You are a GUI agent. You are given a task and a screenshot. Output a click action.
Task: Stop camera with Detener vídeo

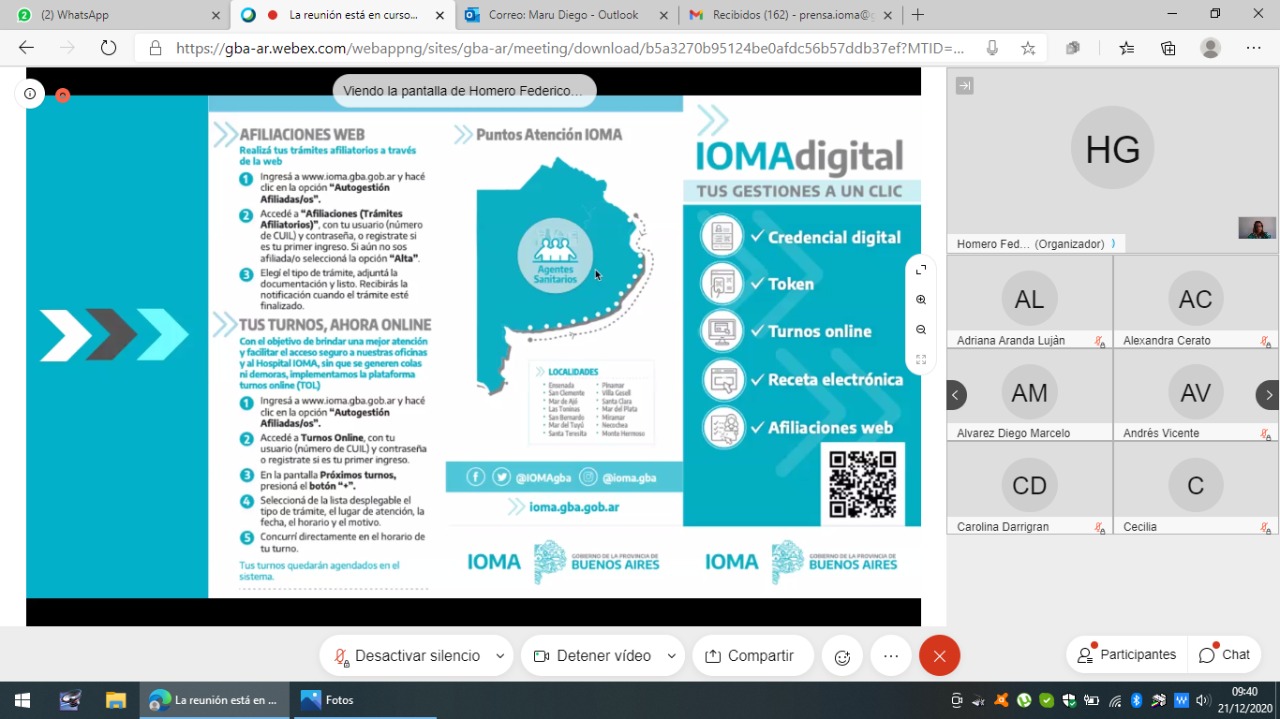(592, 656)
